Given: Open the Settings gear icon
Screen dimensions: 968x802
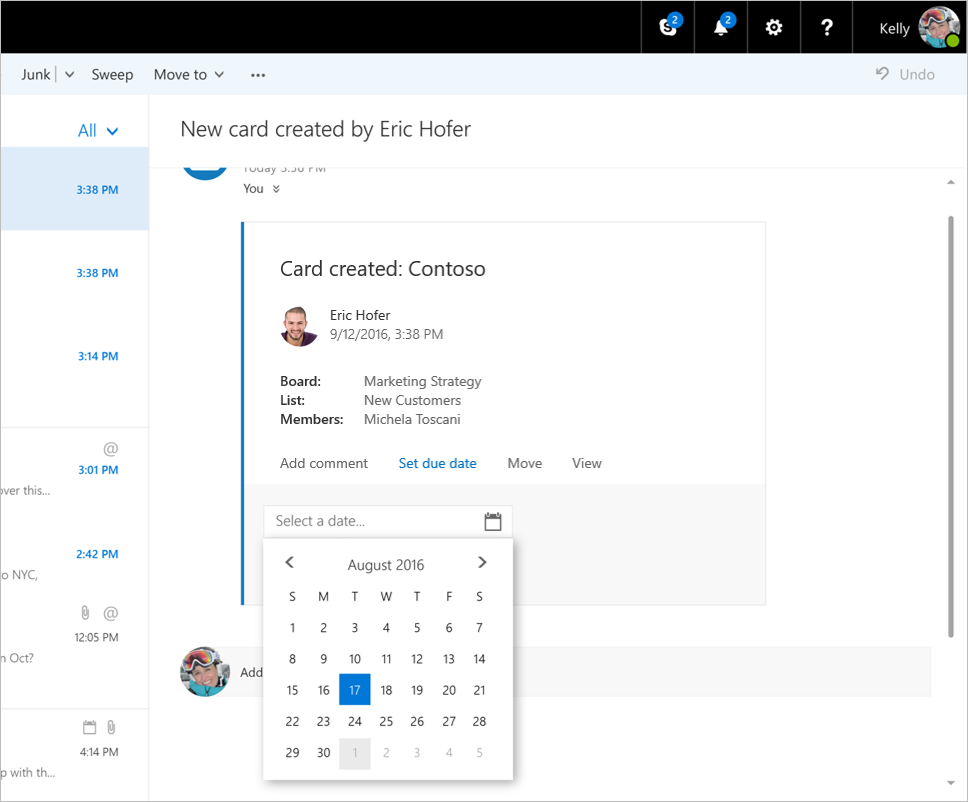Looking at the screenshot, I should pos(773,28).
